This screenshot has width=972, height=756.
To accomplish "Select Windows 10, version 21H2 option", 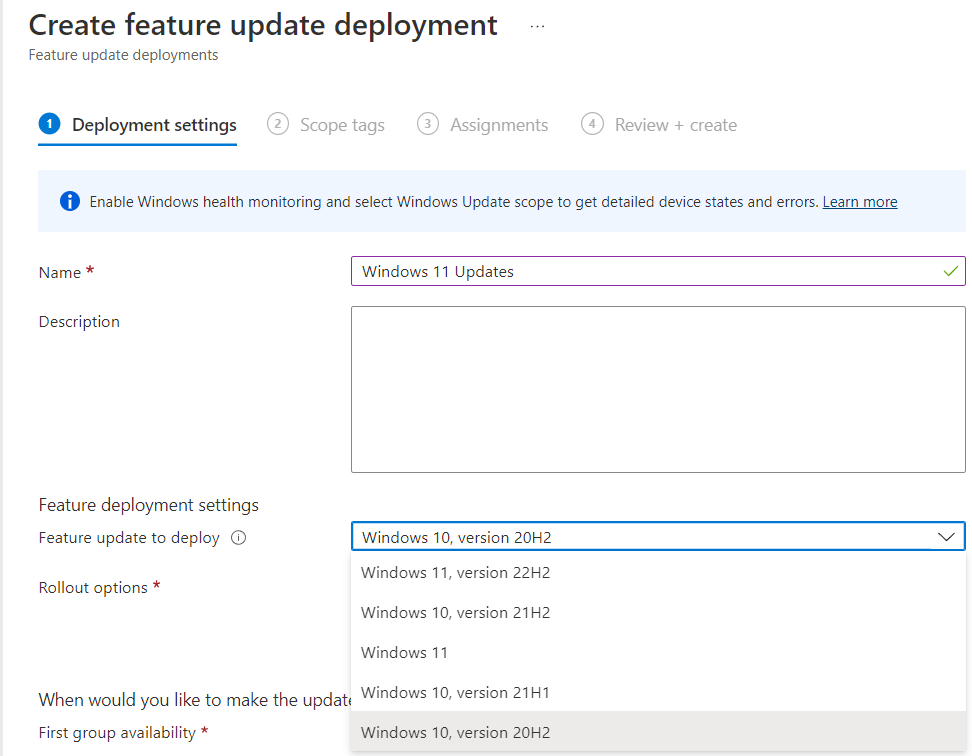I will 658,612.
